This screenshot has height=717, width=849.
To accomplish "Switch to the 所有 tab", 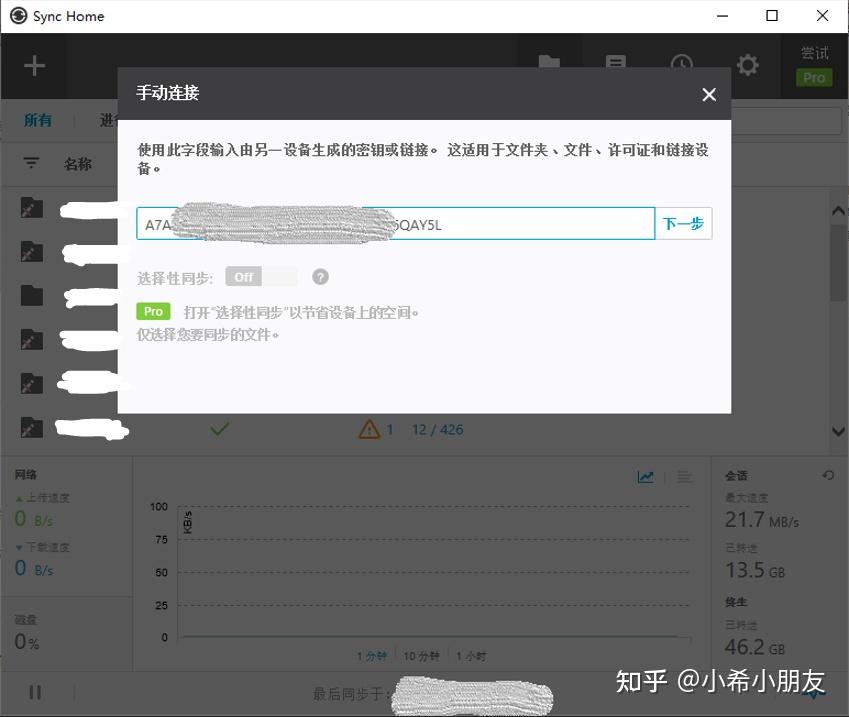I will pos(37,119).
